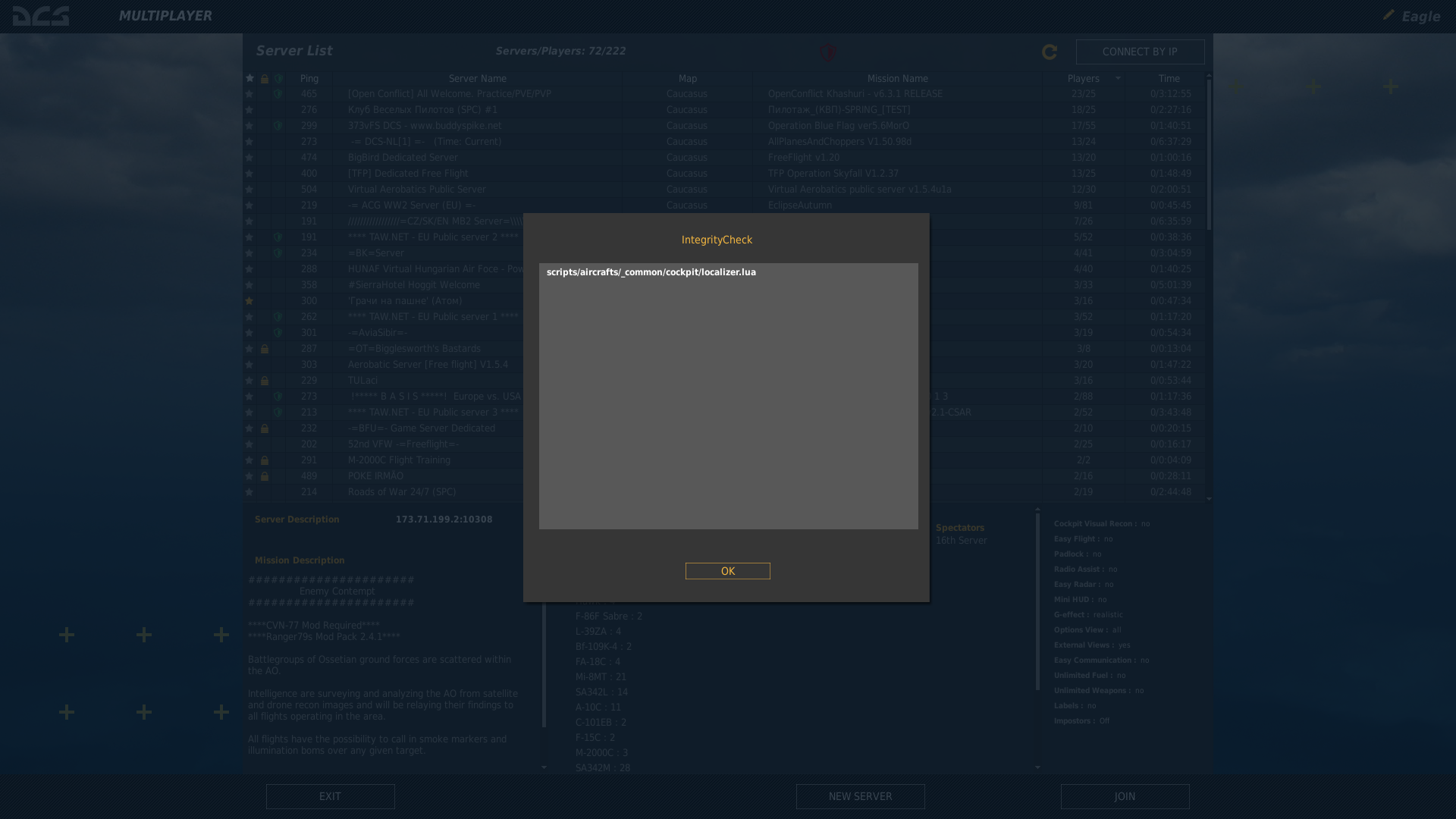Favorite the TULaci server star

[249, 381]
